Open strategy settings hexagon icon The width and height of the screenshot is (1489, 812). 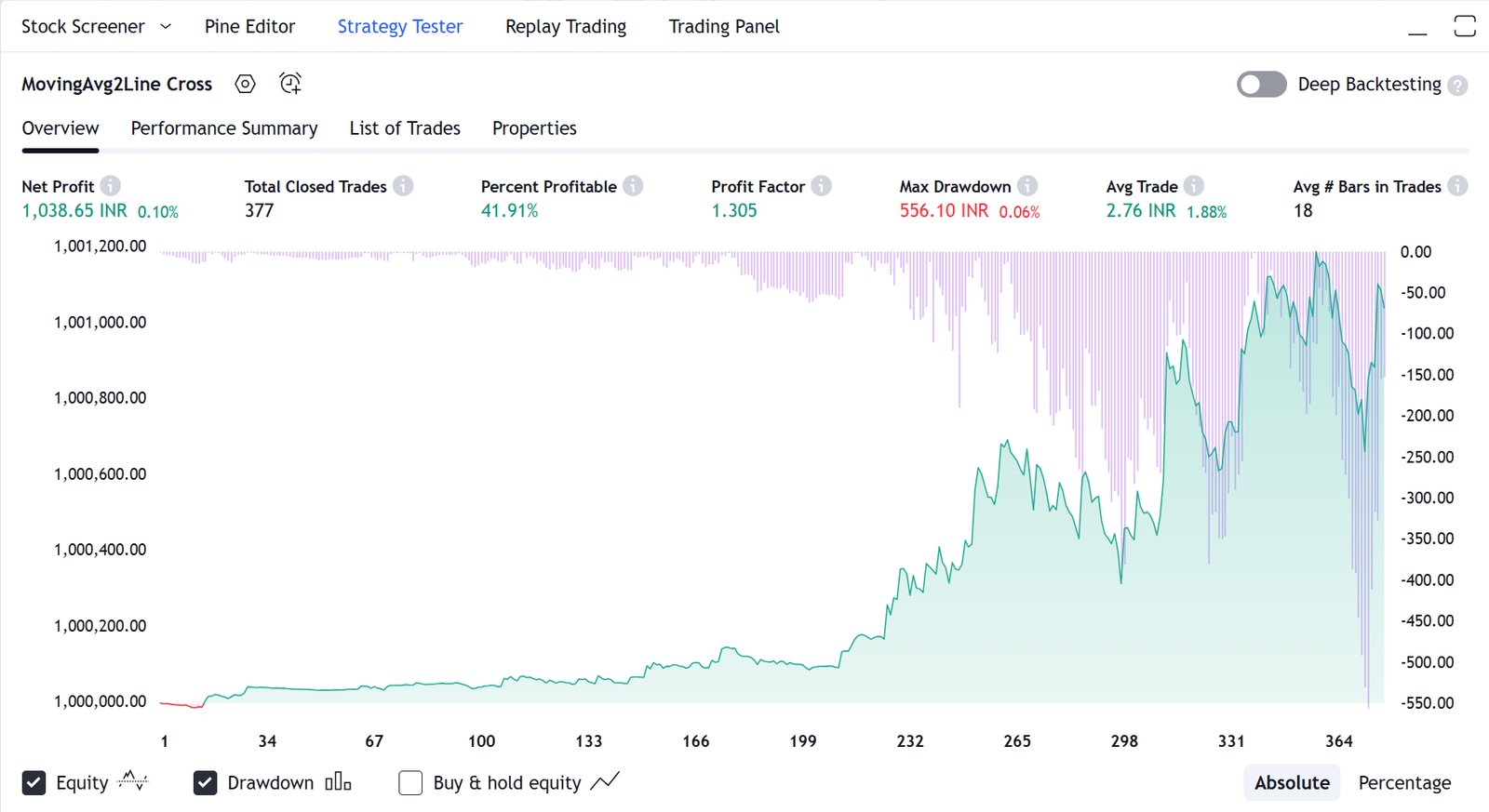(x=245, y=84)
